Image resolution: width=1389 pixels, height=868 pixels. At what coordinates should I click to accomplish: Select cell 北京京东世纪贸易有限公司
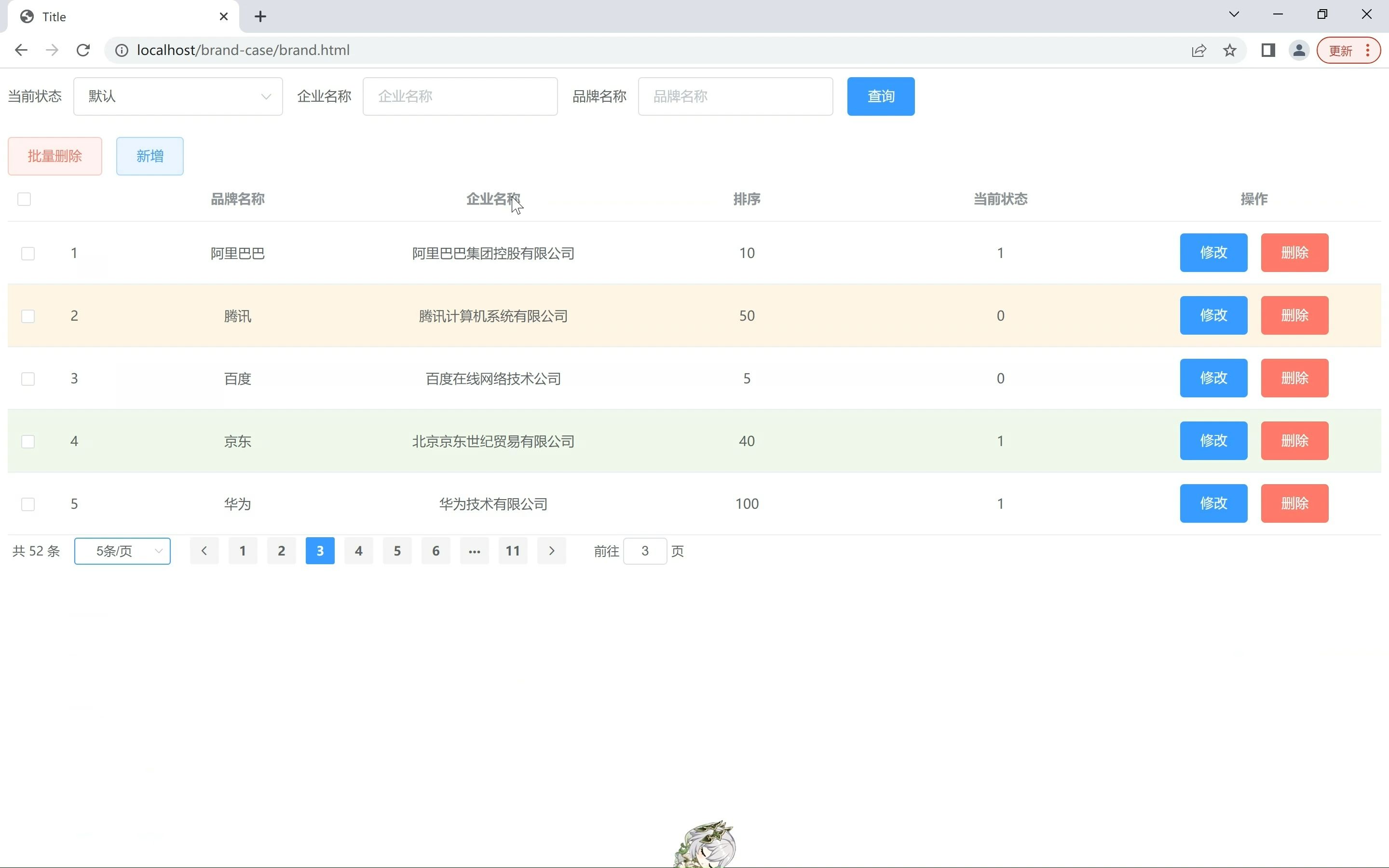coord(493,441)
